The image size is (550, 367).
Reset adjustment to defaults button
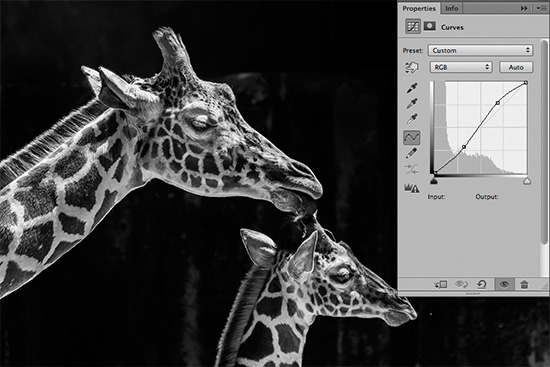click(482, 284)
